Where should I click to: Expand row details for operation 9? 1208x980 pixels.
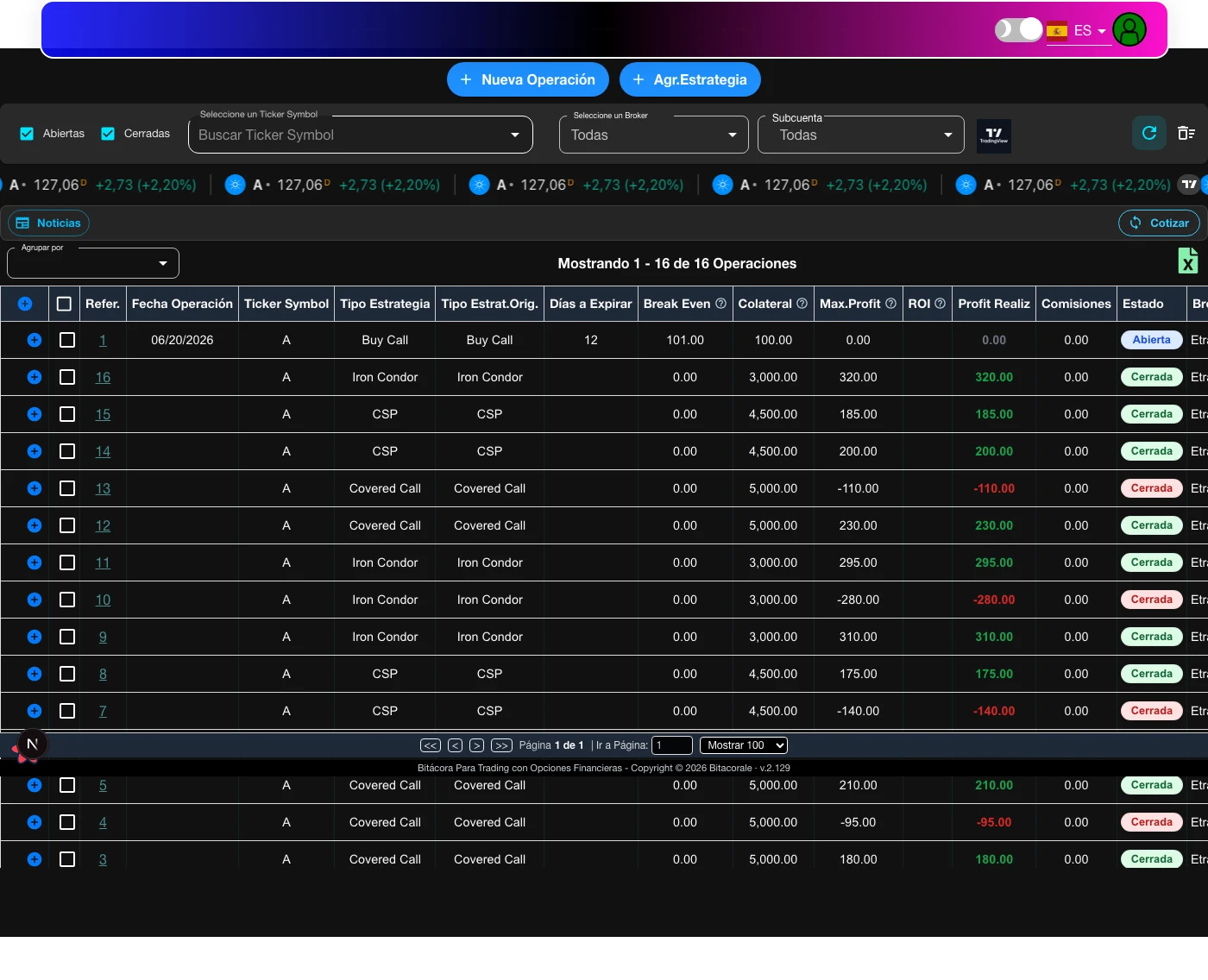click(35, 637)
